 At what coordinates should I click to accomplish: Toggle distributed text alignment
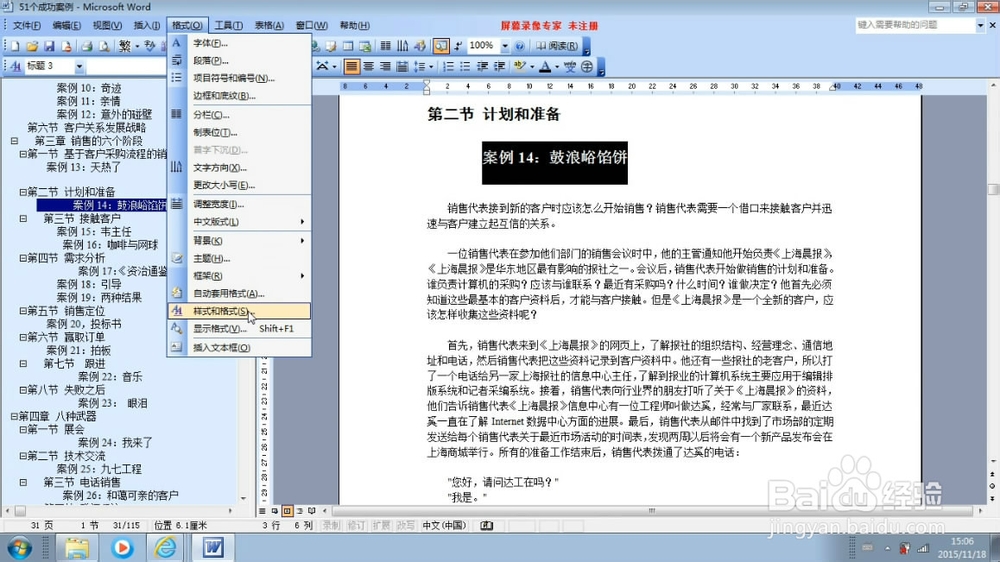[x=402, y=66]
